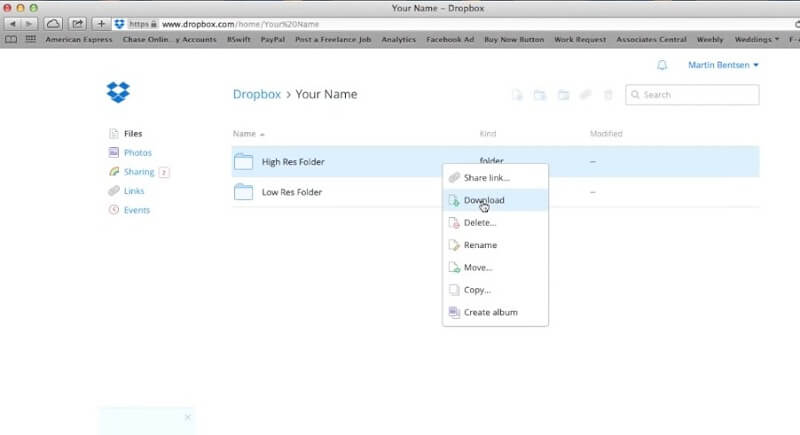
Task: Click the Files sidebar icon
Action: click(114, 134)
